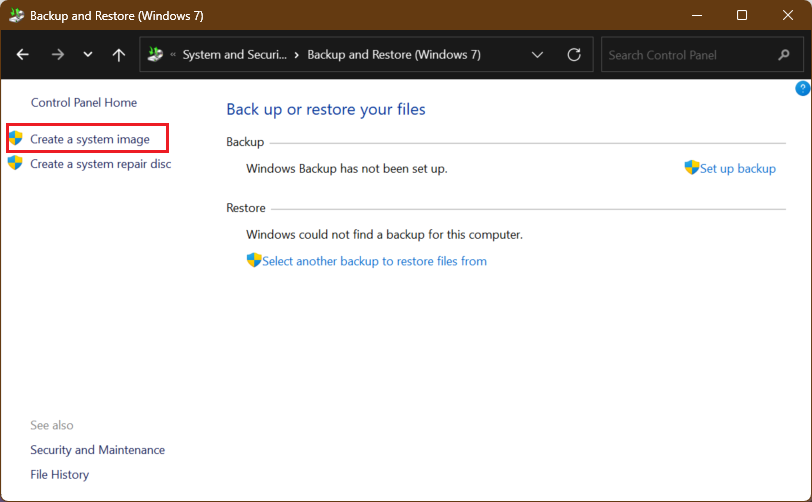Open help with the blue question icon
Screen dimensions: 812x502
pos(803,89)
